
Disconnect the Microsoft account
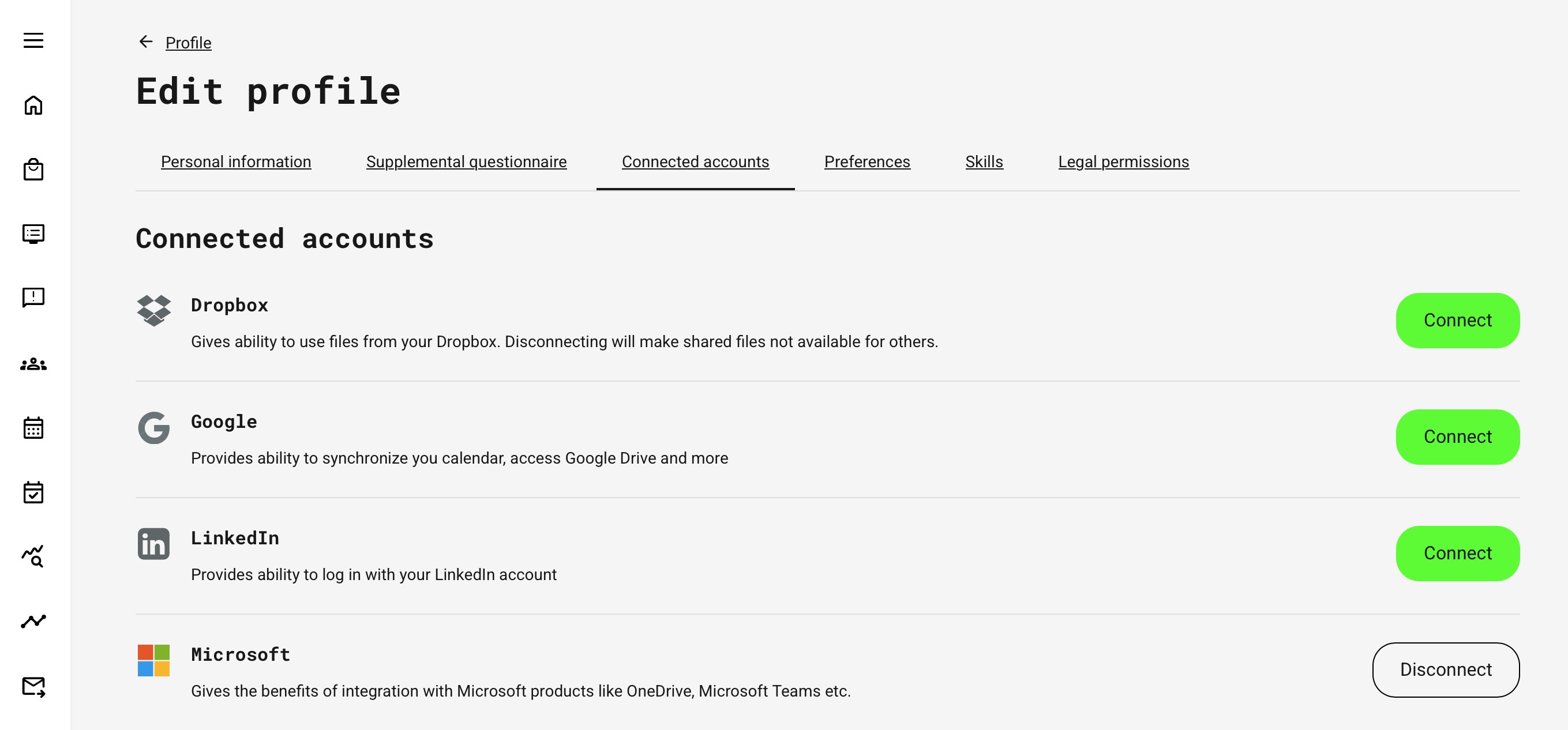[1445, 669]
